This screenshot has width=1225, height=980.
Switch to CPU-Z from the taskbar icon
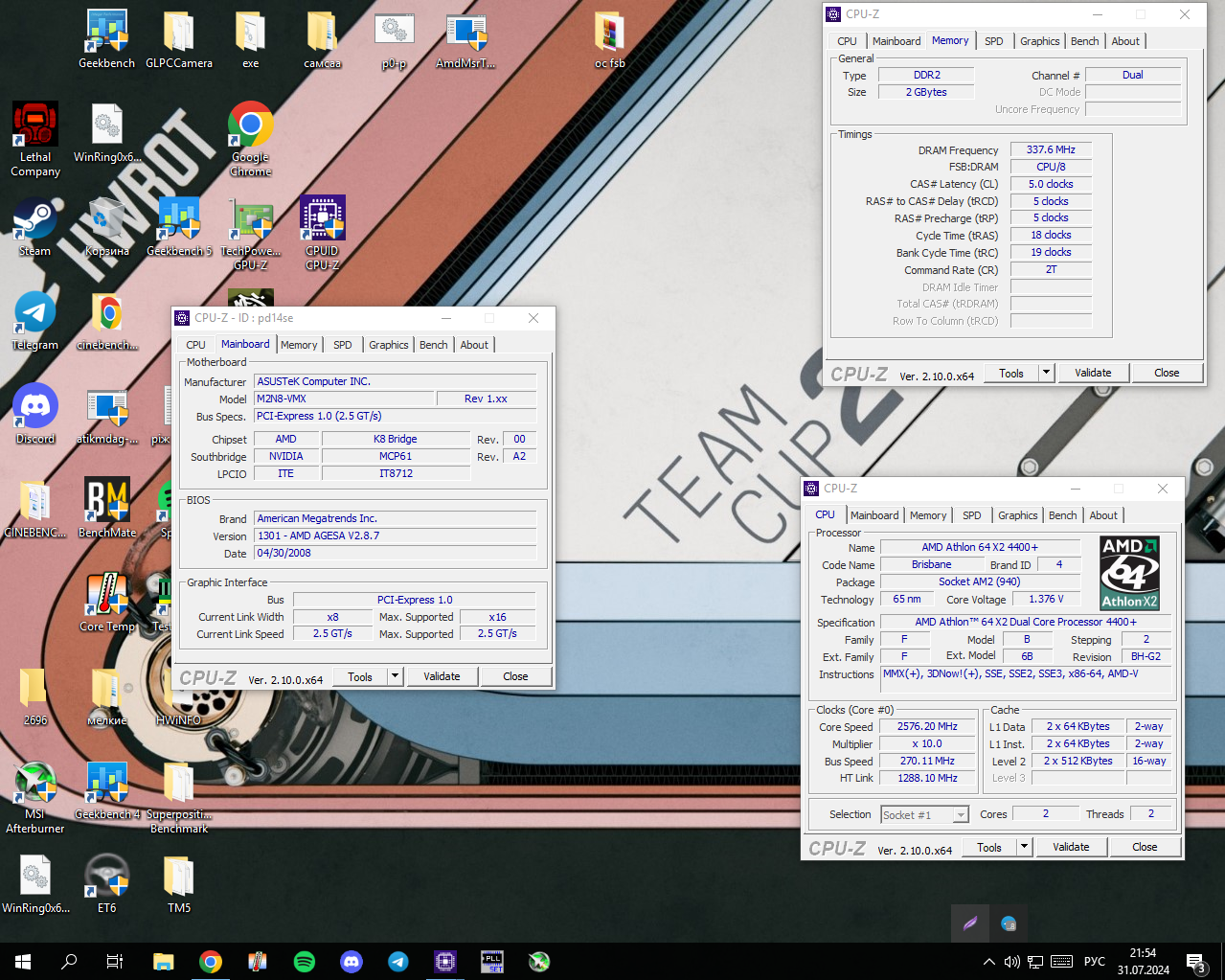click(445, 961)
